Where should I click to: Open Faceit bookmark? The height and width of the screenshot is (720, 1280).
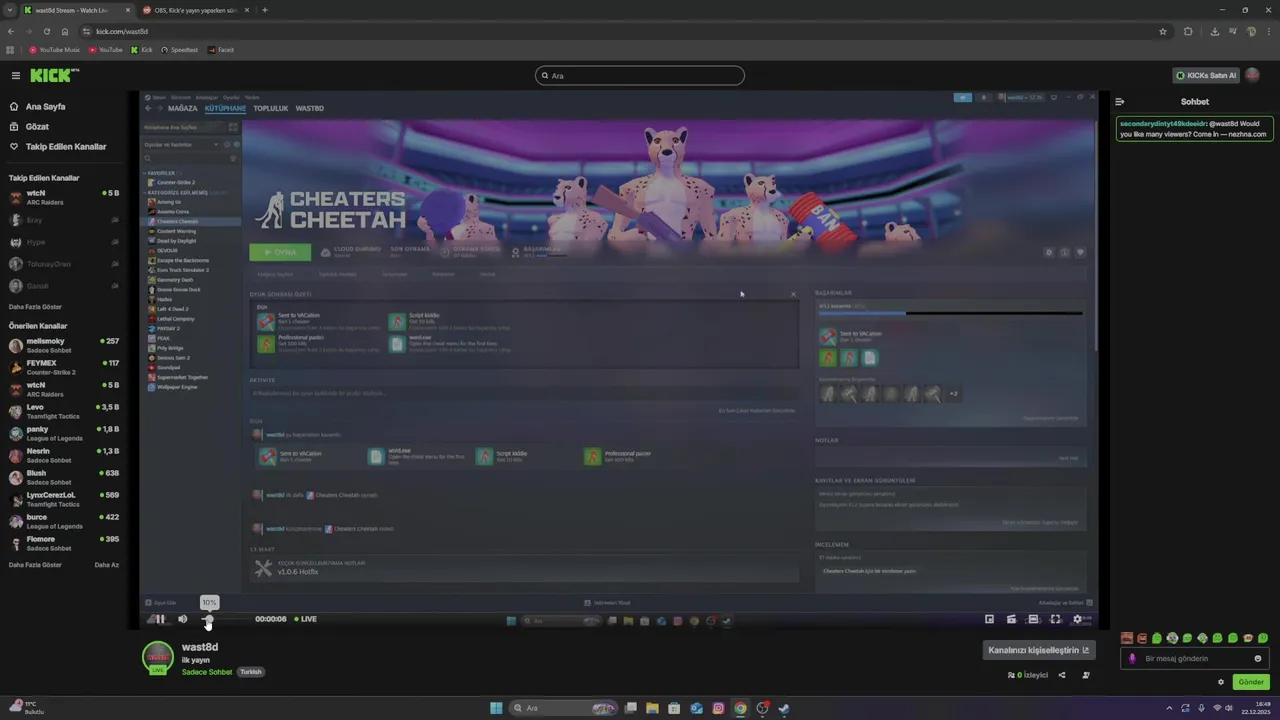pyautogui.click(x=221, y=50)
